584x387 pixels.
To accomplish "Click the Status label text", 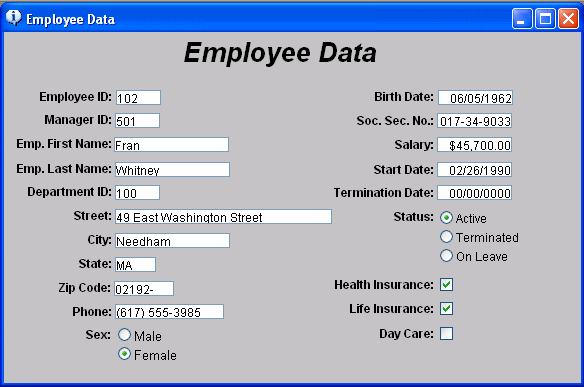I will [x=413, y=217].
